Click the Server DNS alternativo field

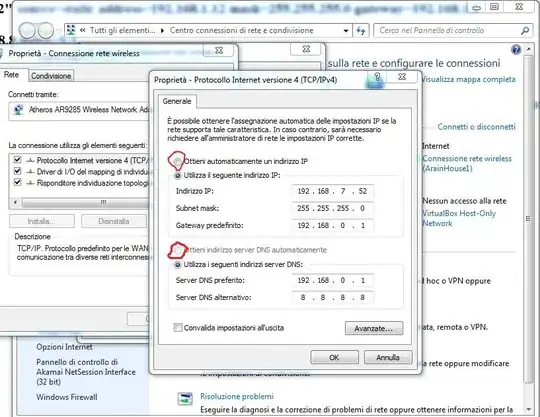333,298
